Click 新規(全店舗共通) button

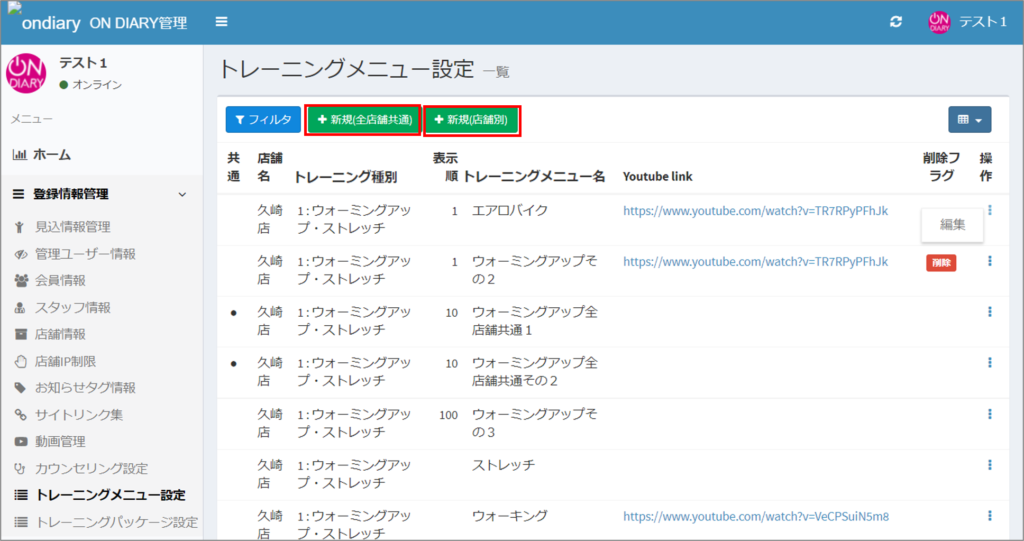point(362,120)
